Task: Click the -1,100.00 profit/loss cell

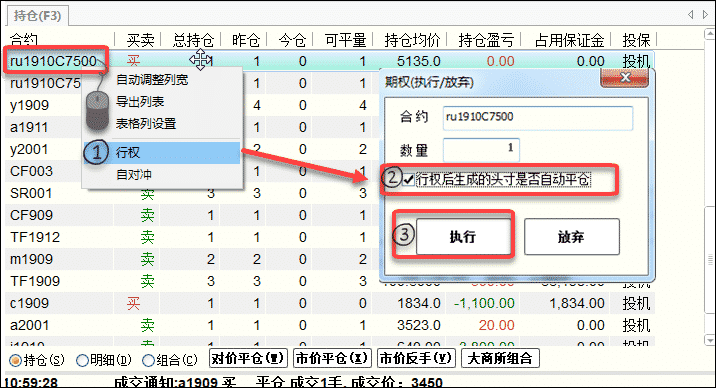Action: (484, 303)
